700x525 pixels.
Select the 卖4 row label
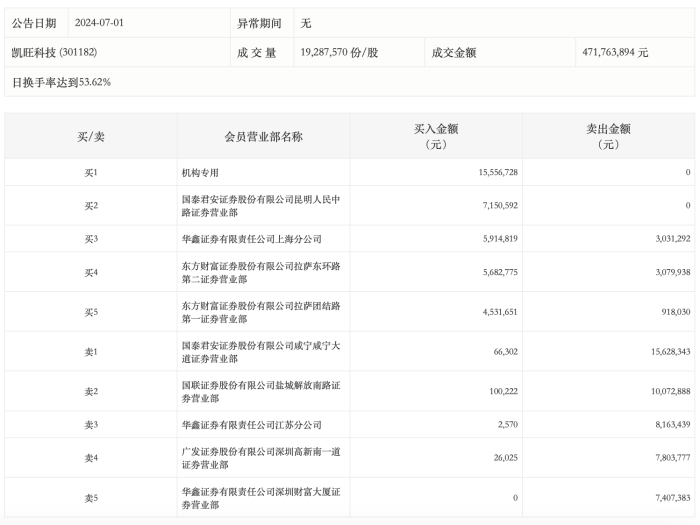91,458
